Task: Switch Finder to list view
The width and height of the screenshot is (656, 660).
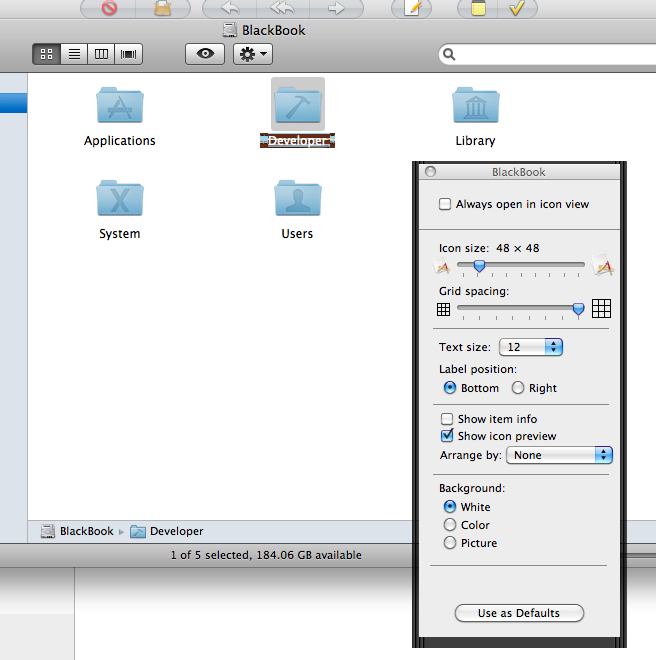Action: (74, 54)
